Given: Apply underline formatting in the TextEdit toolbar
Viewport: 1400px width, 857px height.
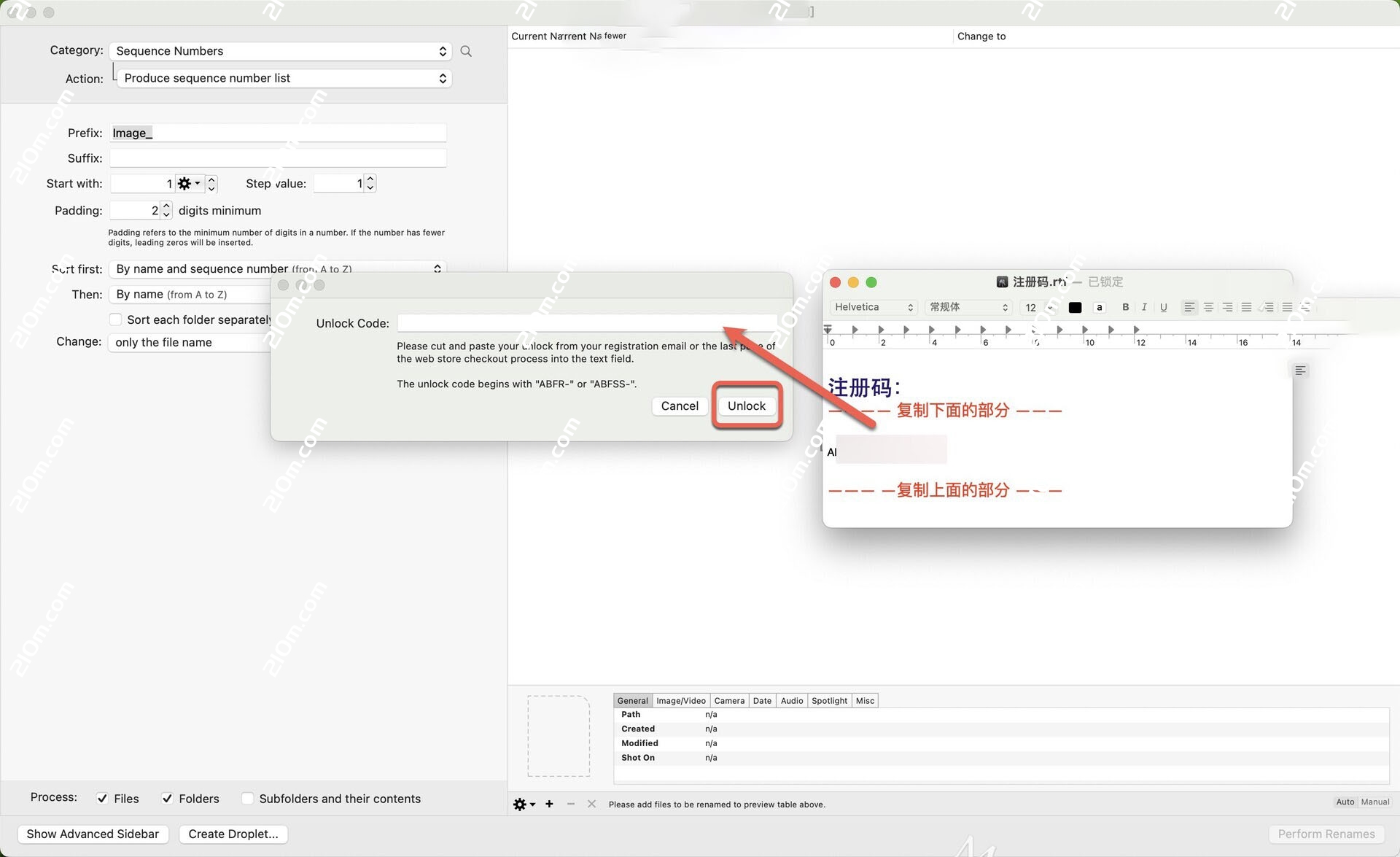Looking at the screenshot, I should [1163, 307].
